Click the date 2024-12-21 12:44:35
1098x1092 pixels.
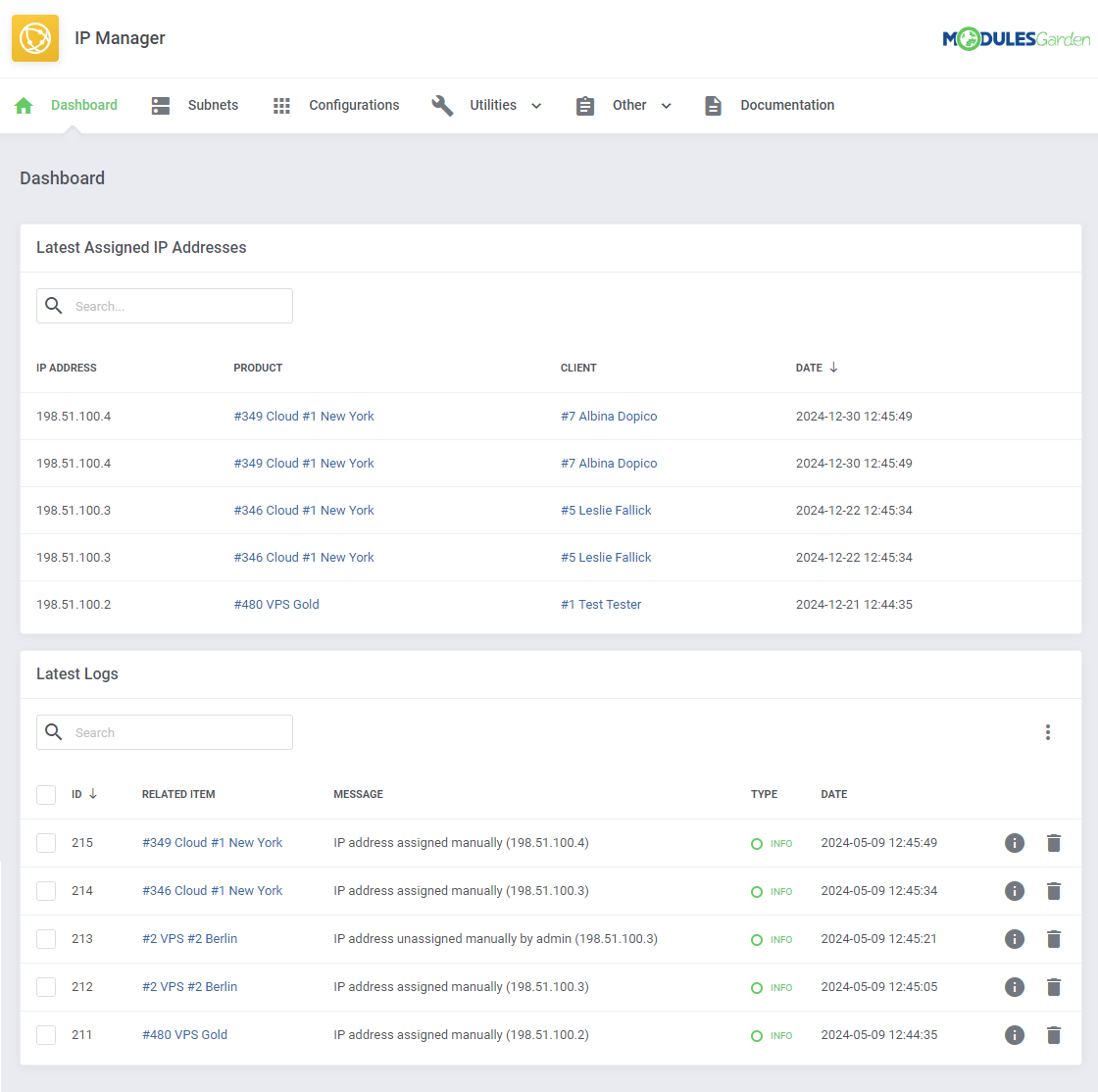pos(854,604)
